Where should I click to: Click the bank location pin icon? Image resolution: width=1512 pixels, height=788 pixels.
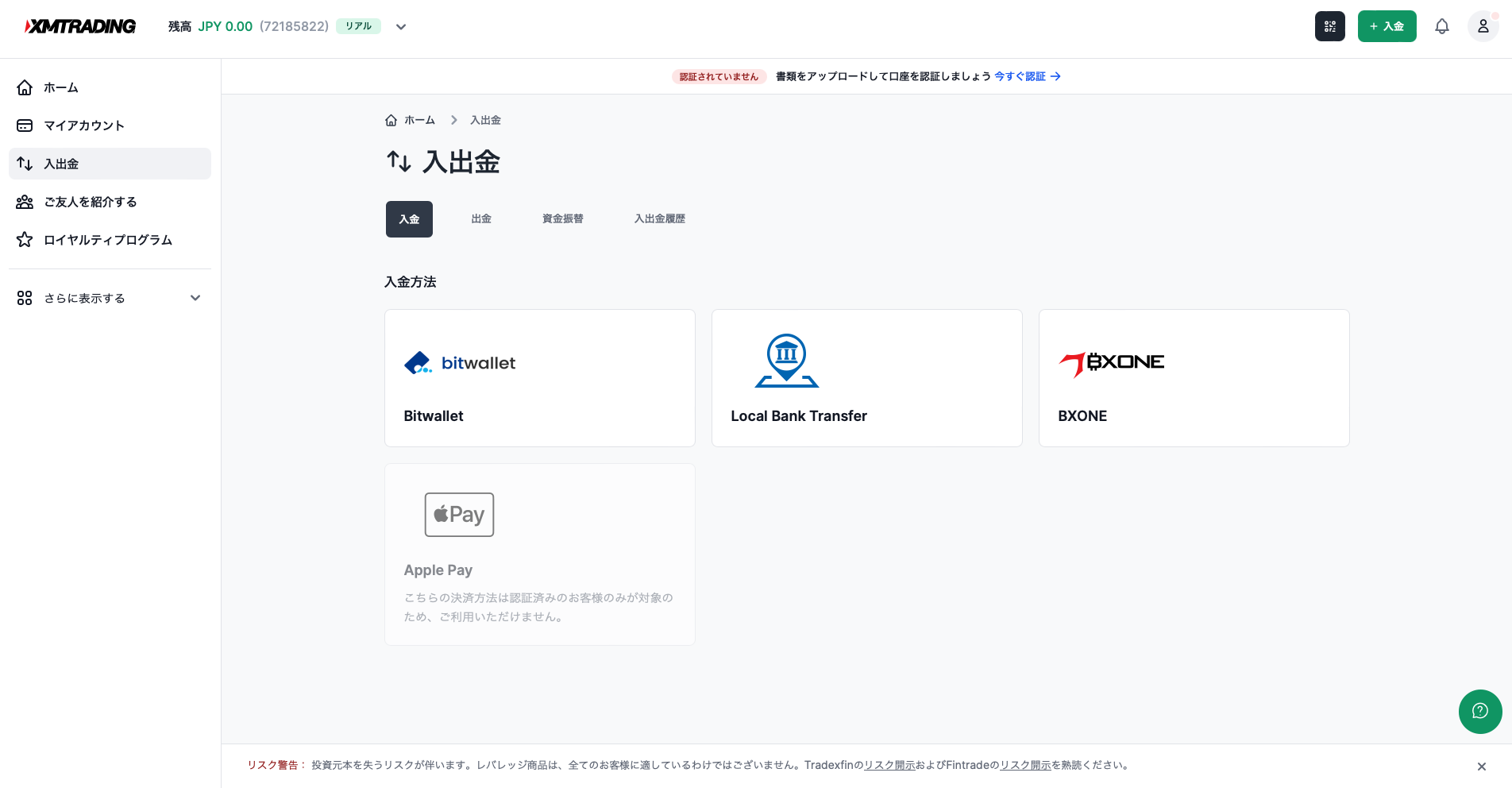[x=787, y=361]
